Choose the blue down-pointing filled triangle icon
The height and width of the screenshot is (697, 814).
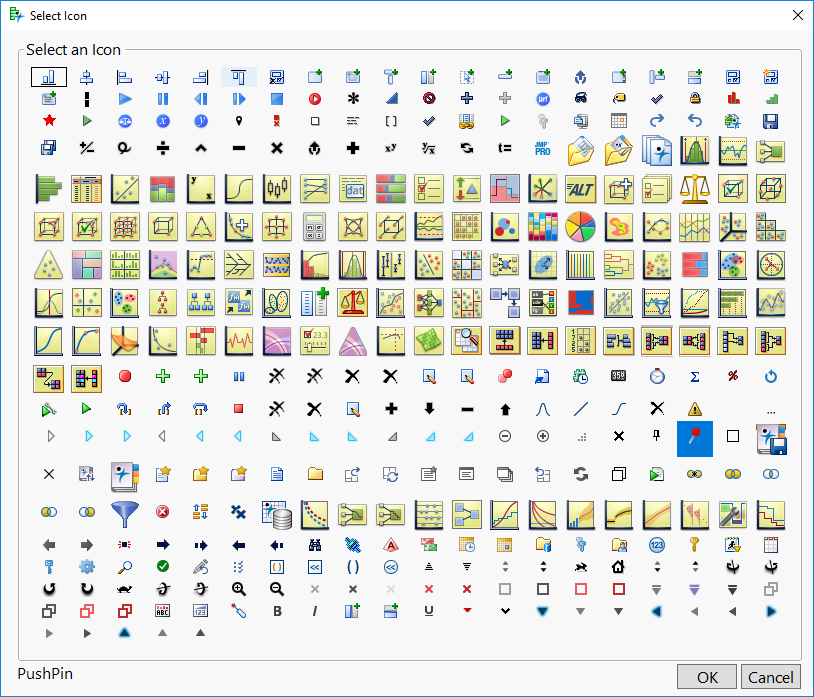(542, 611)
